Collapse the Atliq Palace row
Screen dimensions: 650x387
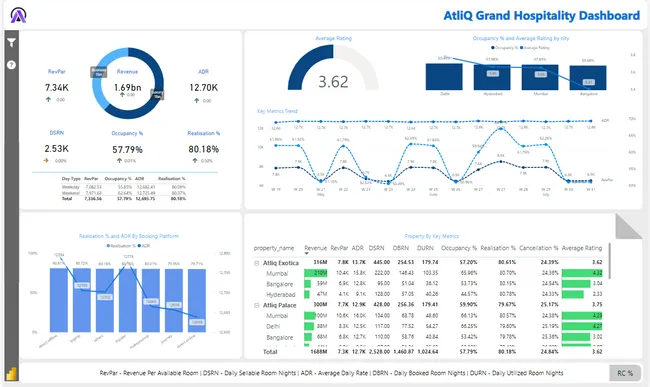(x=257, y=305)
